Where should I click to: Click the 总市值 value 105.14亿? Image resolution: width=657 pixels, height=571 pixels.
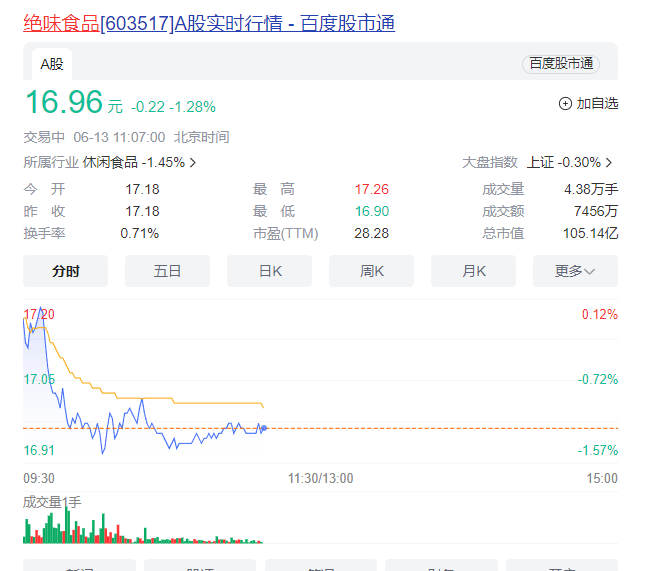[x=590, y=233]
